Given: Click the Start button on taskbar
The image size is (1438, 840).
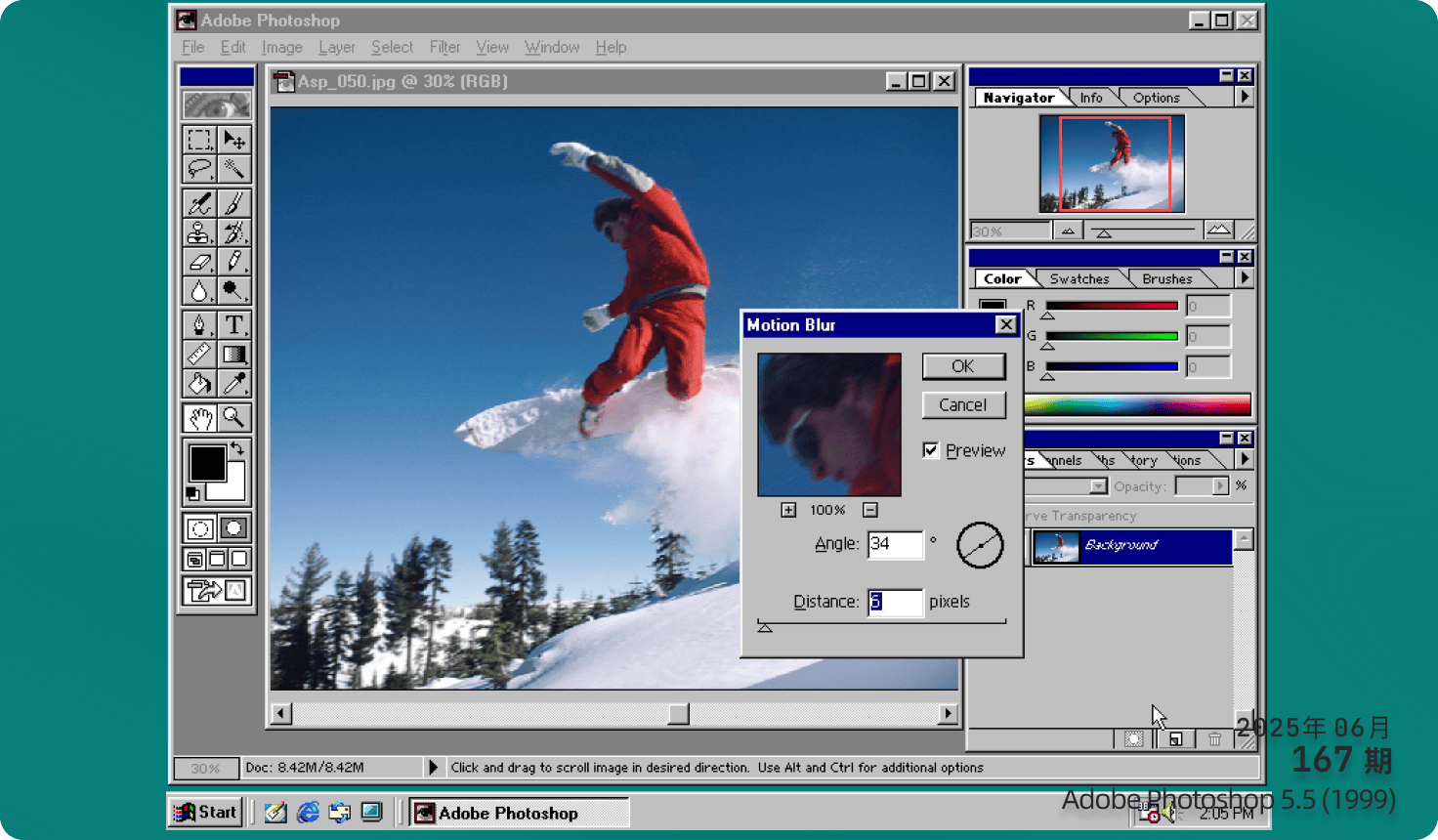Looking at the screenshot, I should [x=205, y=813].
